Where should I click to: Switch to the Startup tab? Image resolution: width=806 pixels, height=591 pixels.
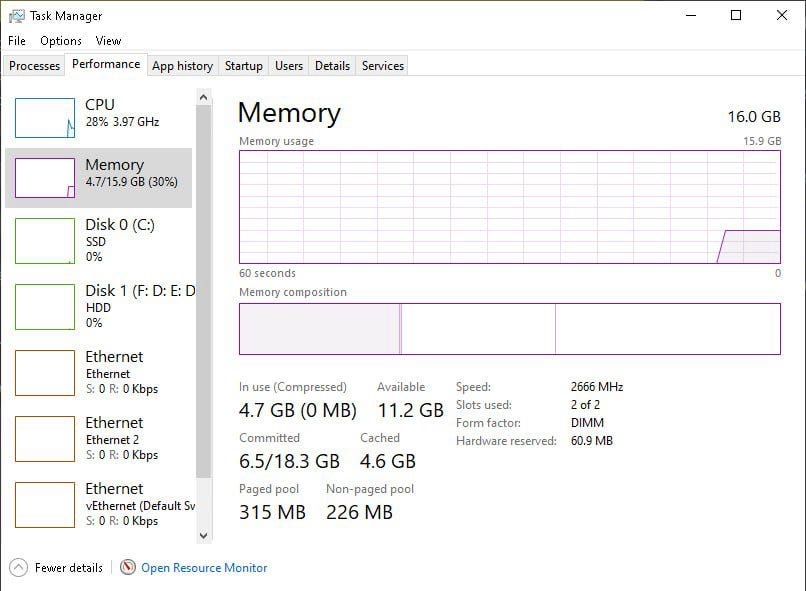244,66
